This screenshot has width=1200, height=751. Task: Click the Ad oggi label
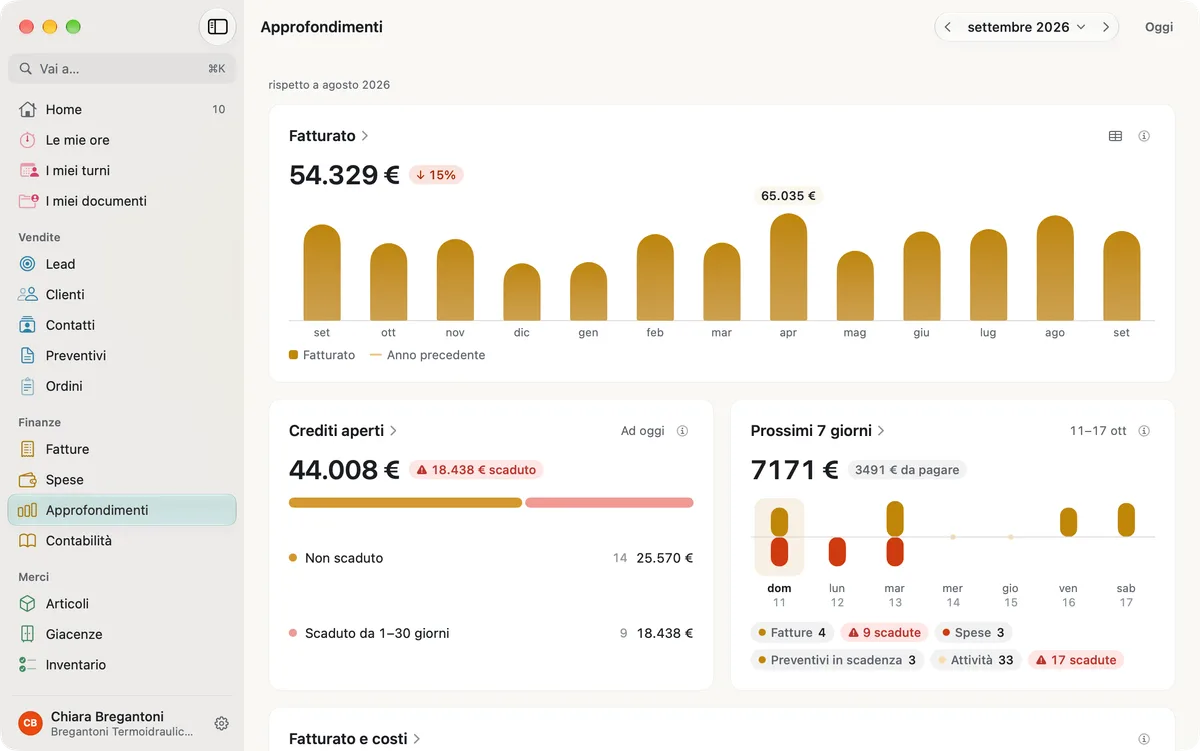pyautogui.click(x=642, y=431)
